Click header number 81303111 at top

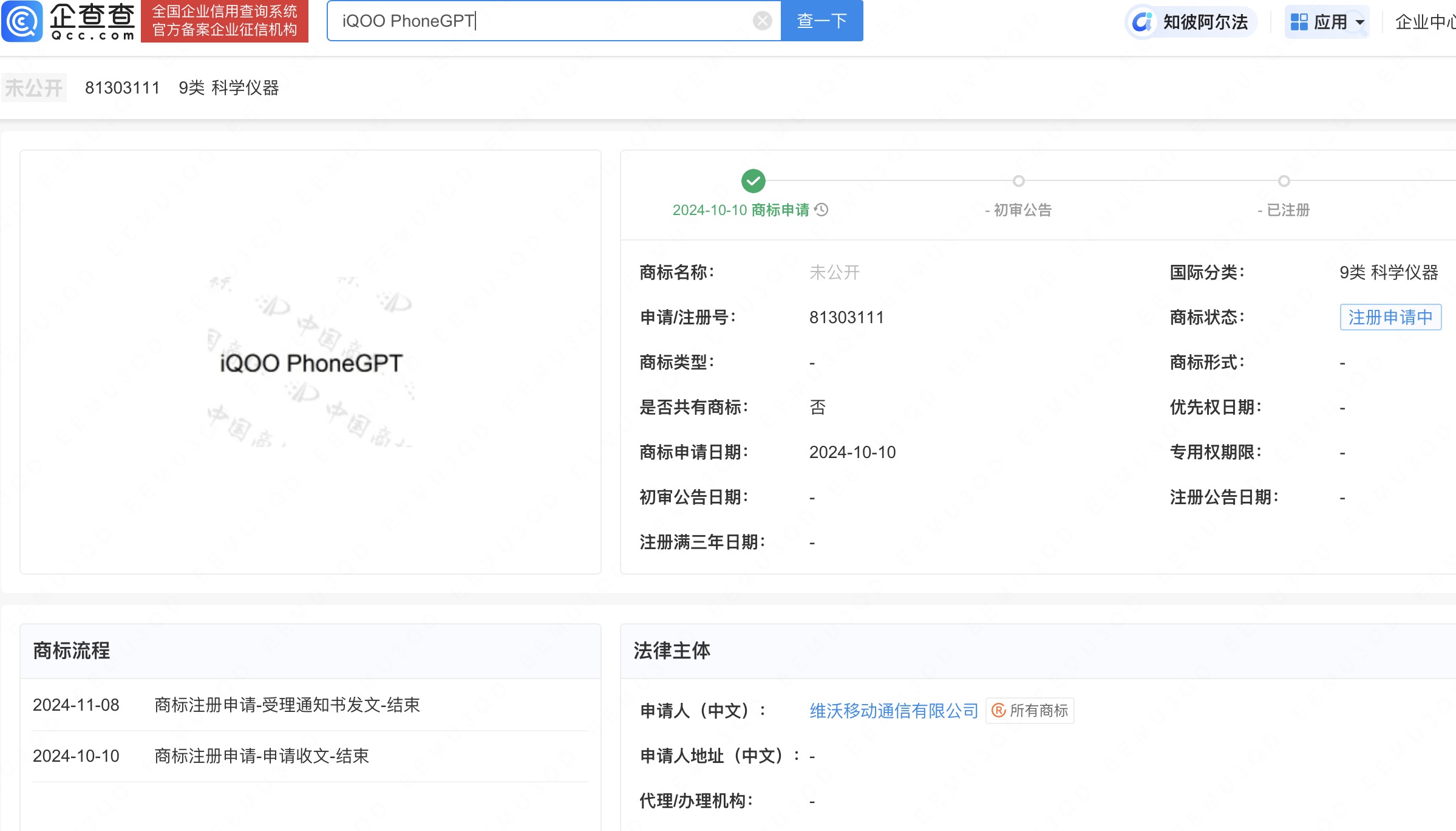click(x=122, y=87)
